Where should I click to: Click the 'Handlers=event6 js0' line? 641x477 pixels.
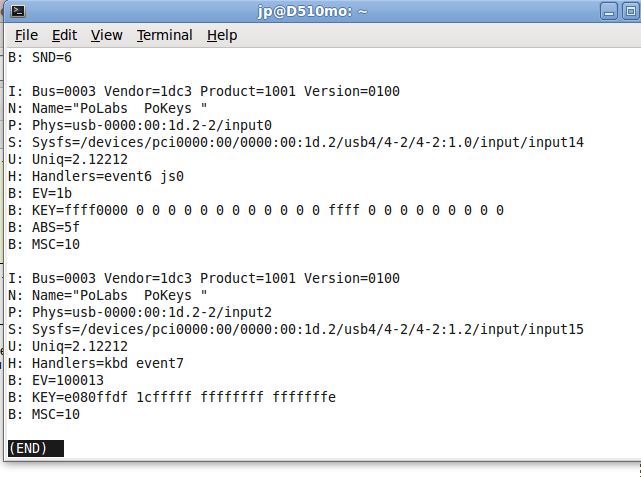tap(96, 177)
